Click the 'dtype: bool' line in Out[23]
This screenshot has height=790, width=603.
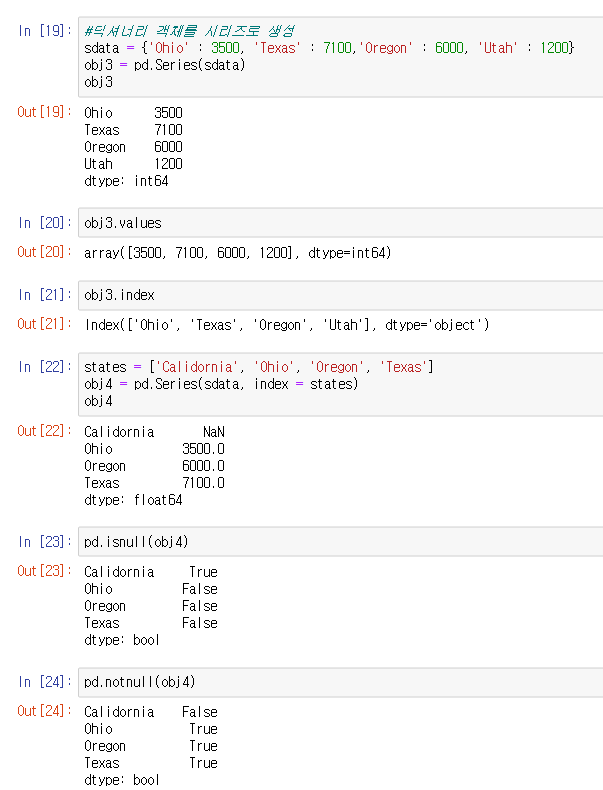tap(121, 640)
